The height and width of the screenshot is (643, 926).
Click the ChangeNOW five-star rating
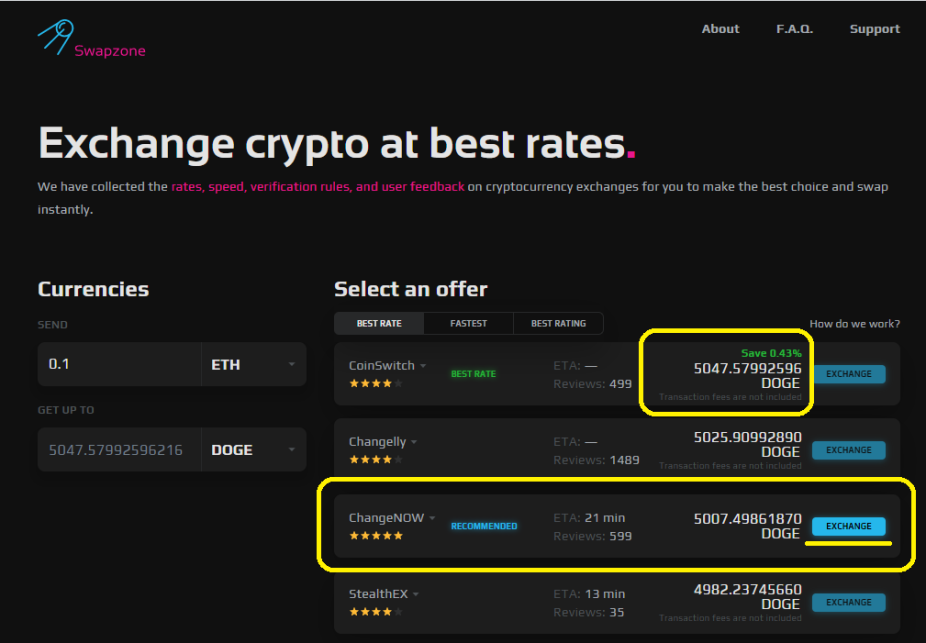point(376,536)
